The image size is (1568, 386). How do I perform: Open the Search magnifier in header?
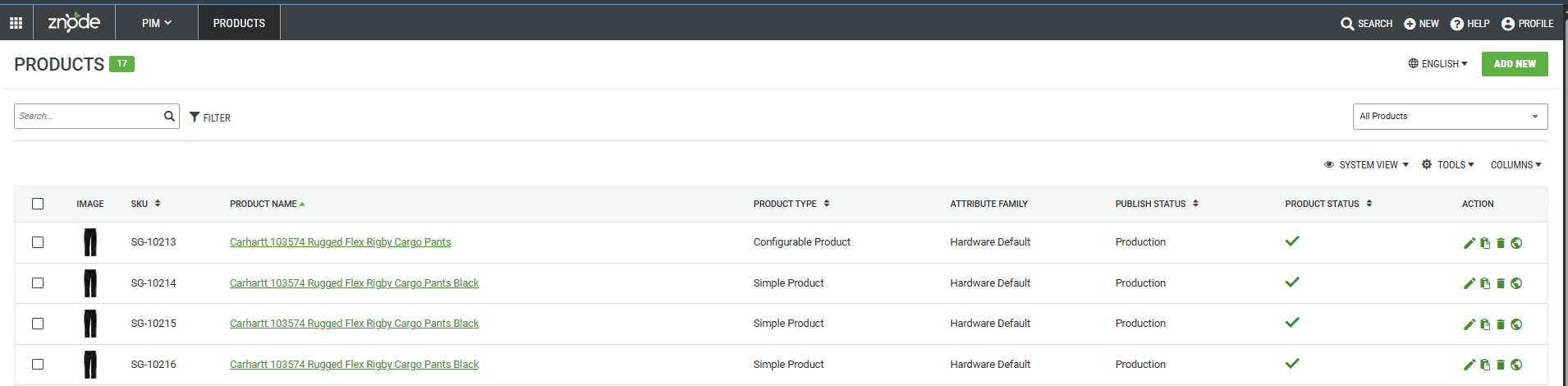click(1347, 24)
